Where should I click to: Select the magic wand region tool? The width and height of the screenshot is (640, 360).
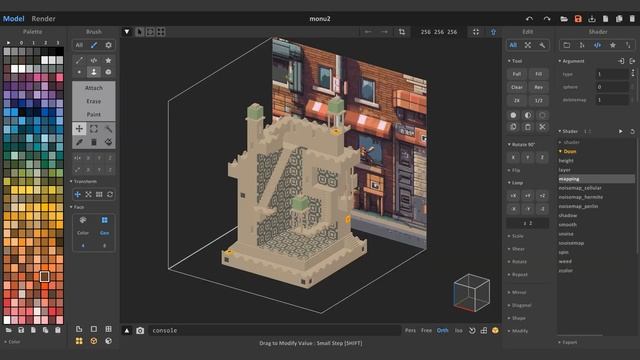coord(109,129)
